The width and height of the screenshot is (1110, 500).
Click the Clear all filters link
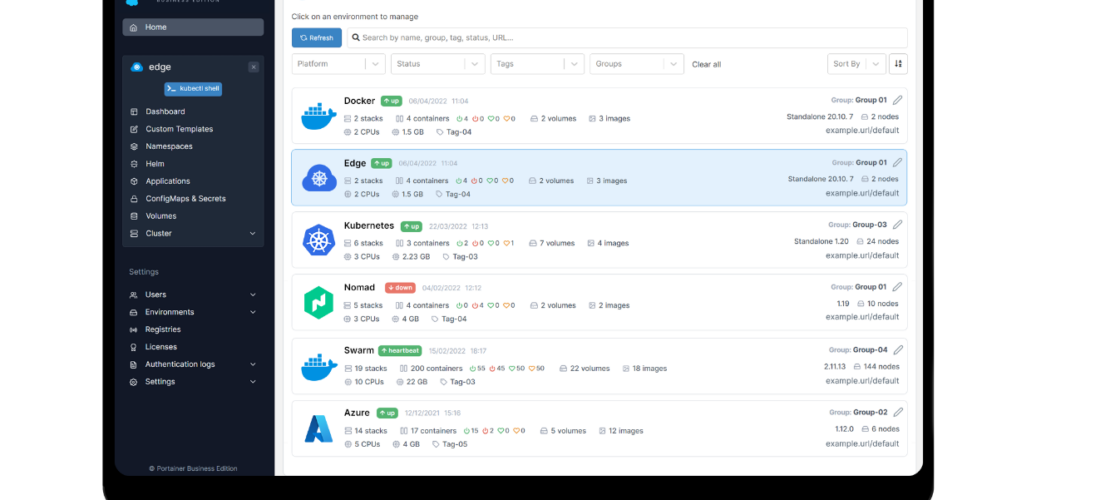(x=706, y=64)
